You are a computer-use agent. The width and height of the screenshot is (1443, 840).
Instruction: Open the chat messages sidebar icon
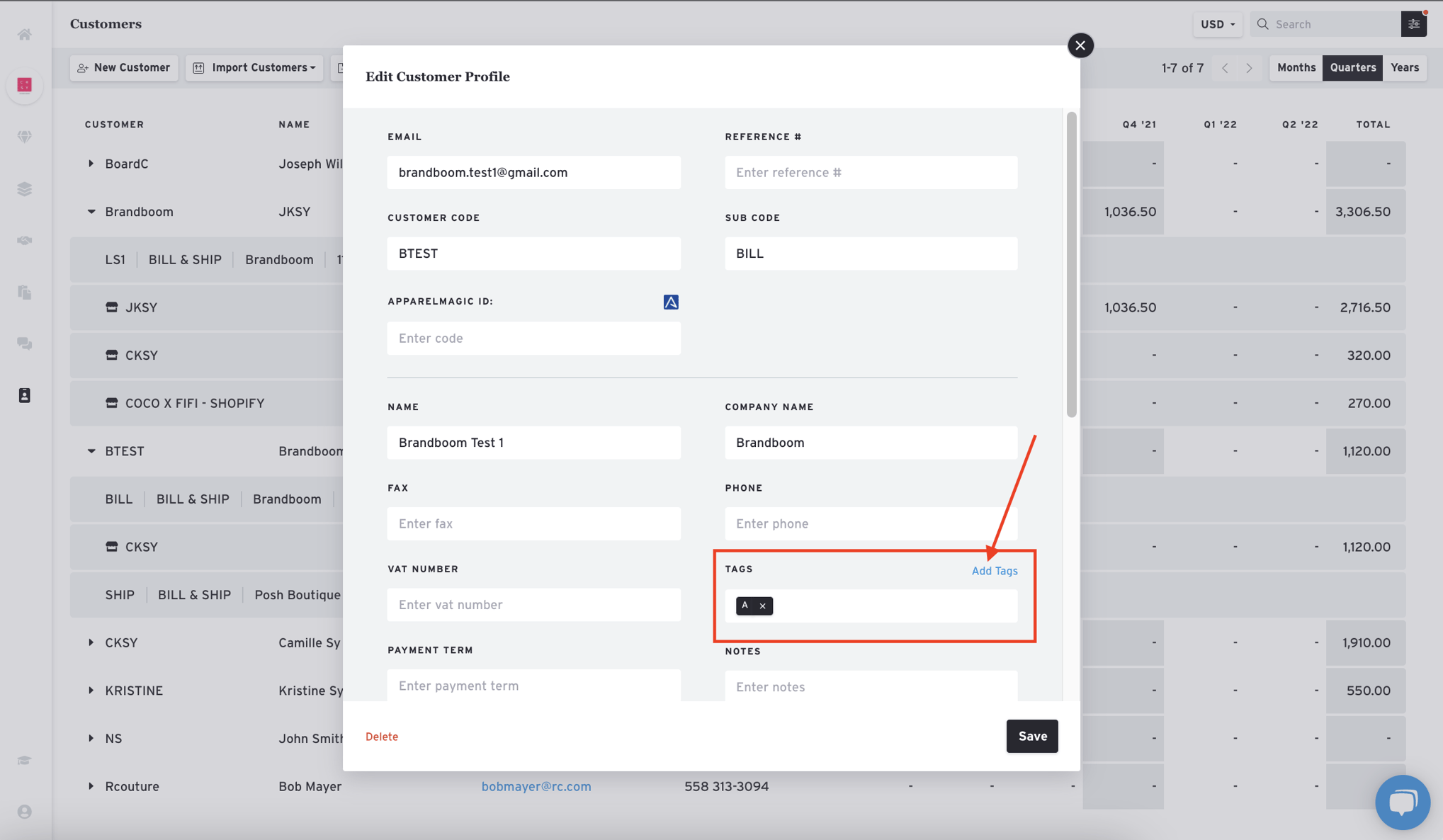(25, 344)
